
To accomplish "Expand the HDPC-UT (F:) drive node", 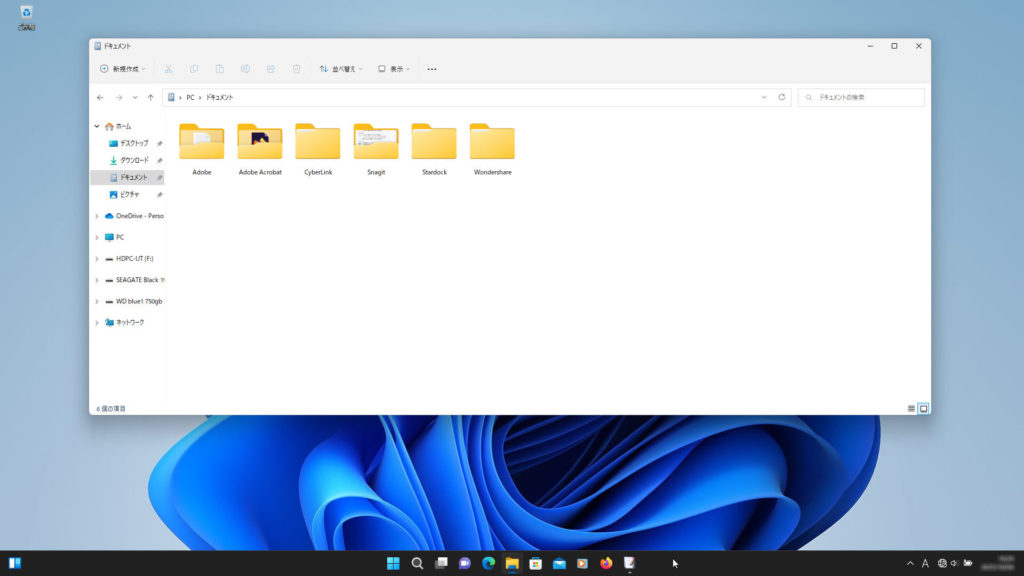I will [x=97, y=259].
